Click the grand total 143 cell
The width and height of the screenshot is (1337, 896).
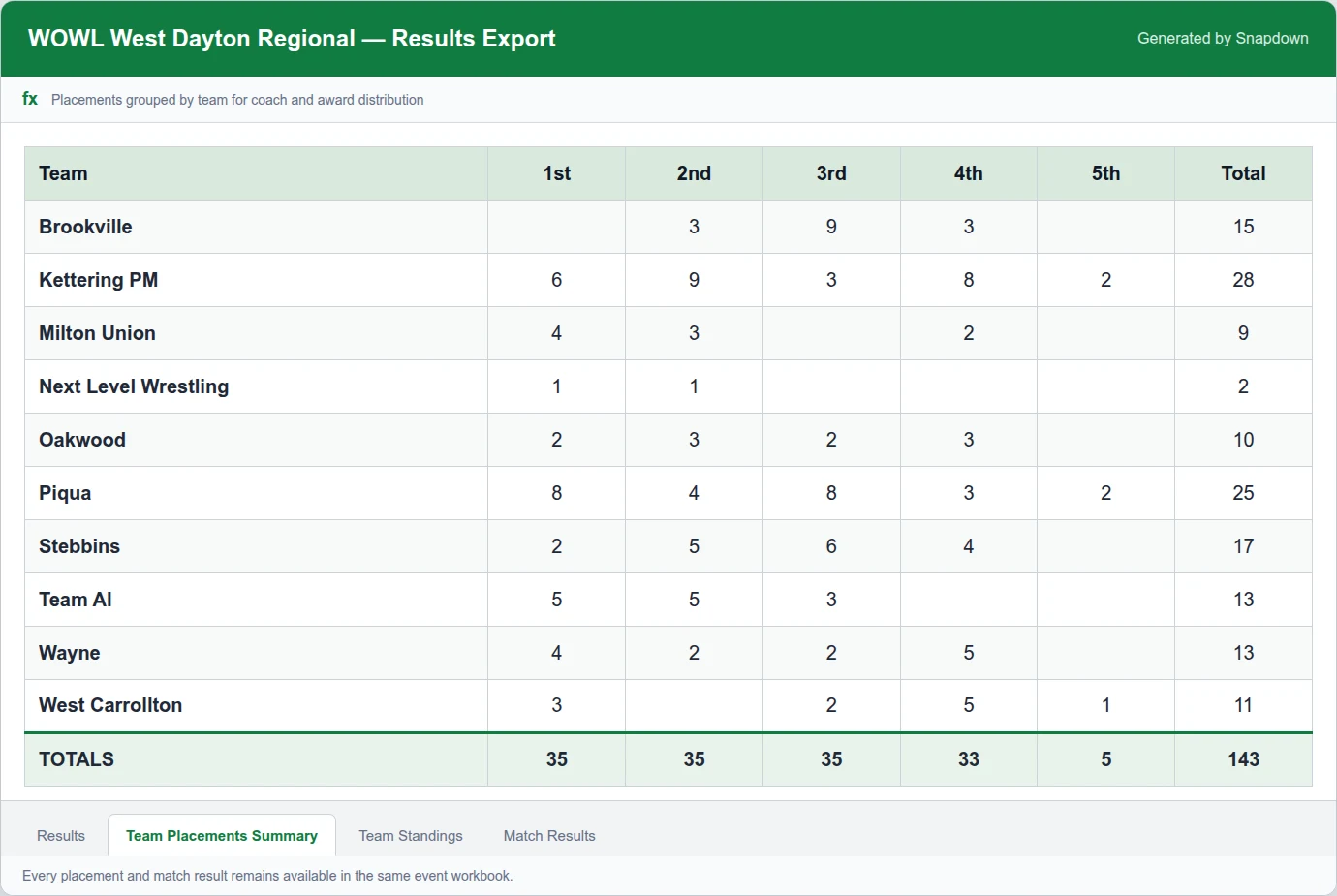(1244, 759)
